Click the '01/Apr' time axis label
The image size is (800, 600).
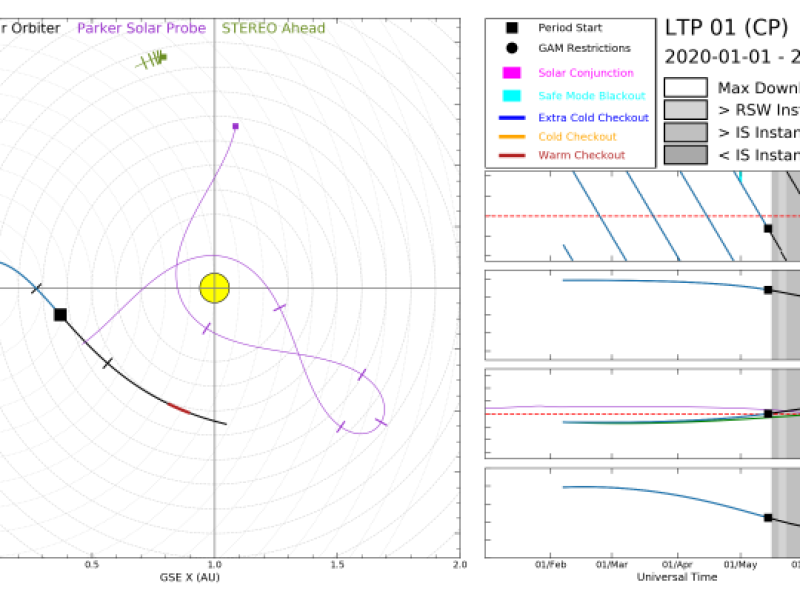click(677, 564)
